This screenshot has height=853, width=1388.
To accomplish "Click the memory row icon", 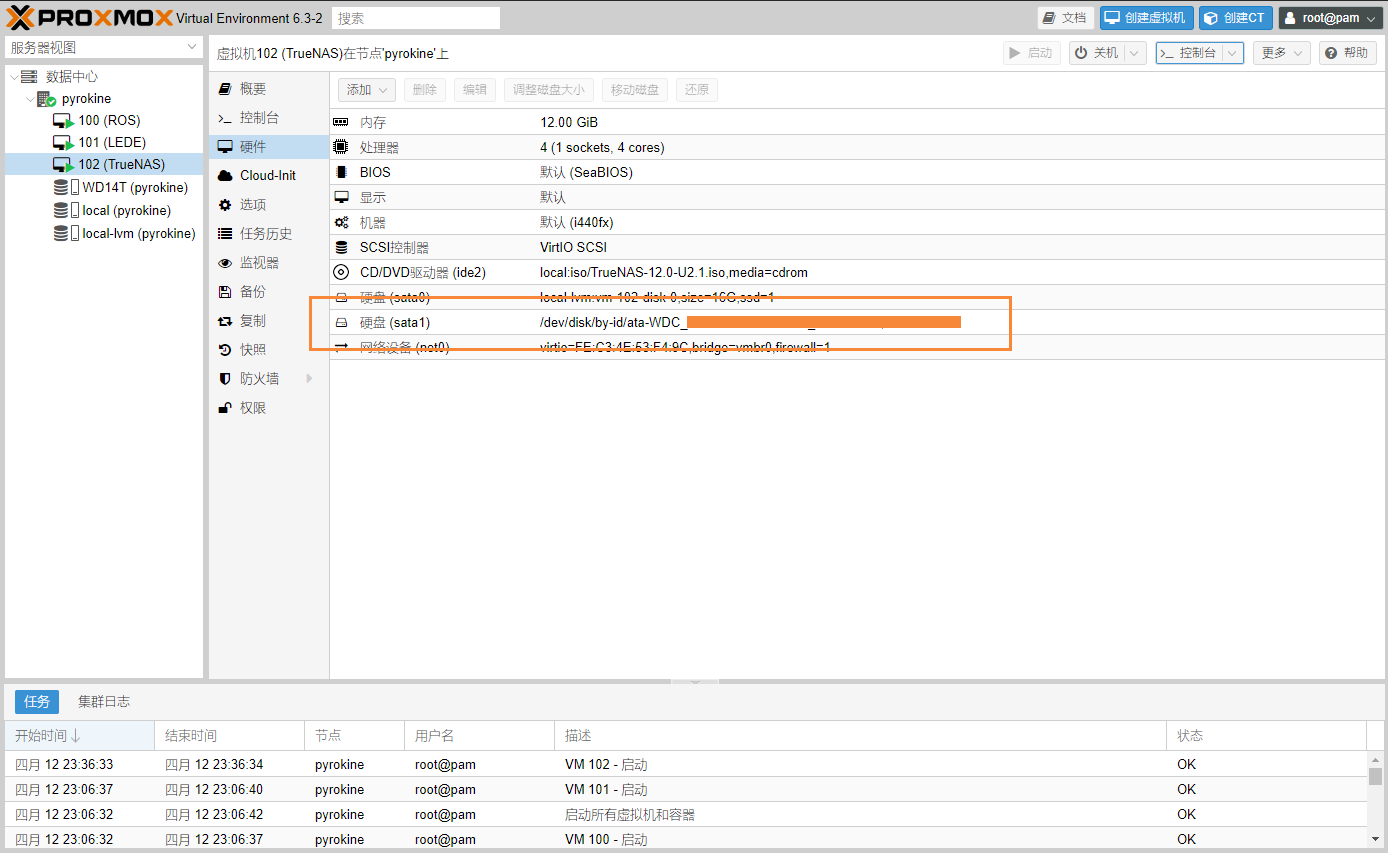I will pos(341,122).
